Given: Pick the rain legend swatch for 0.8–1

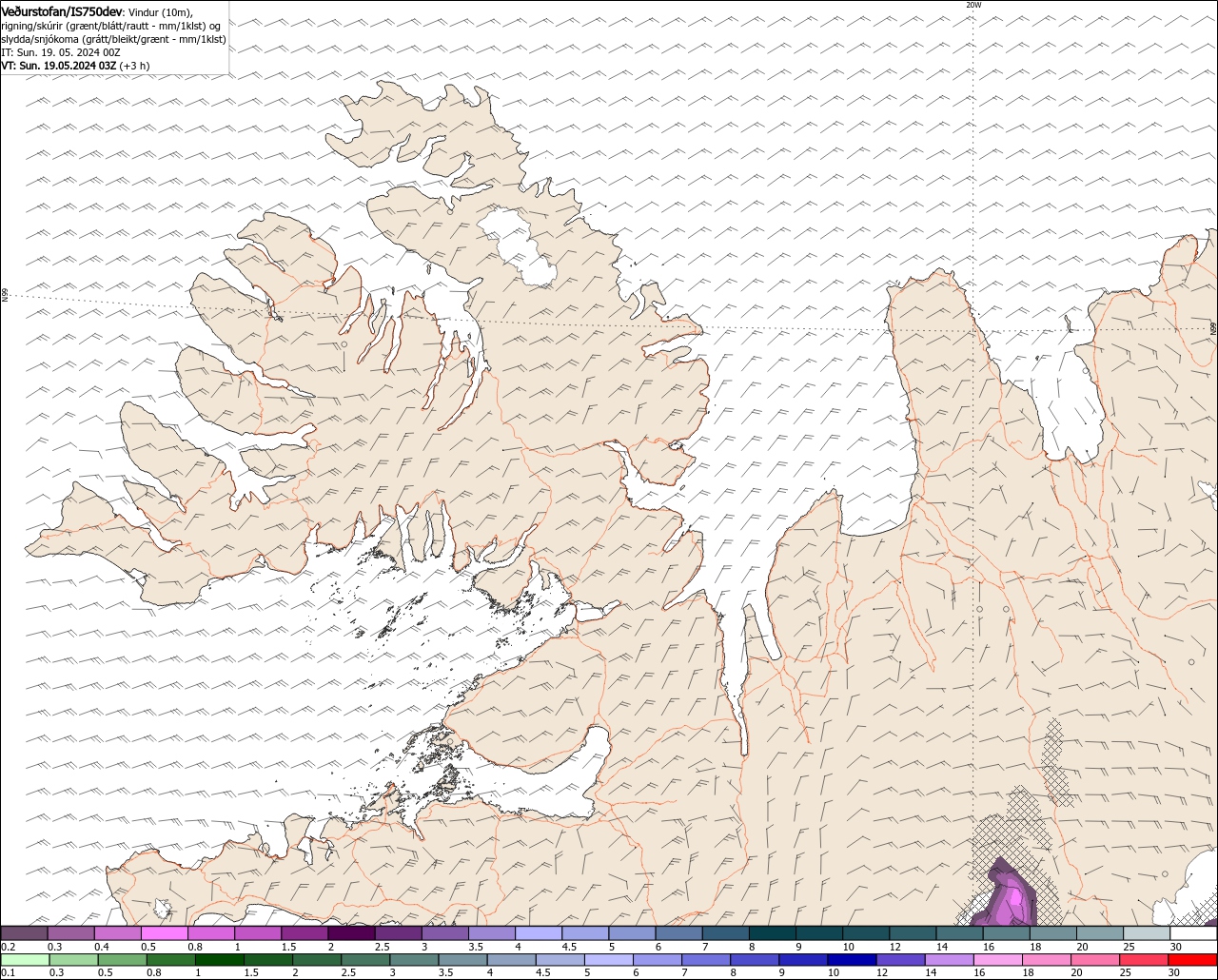Looking at the screenshot, I should [171, 959].
